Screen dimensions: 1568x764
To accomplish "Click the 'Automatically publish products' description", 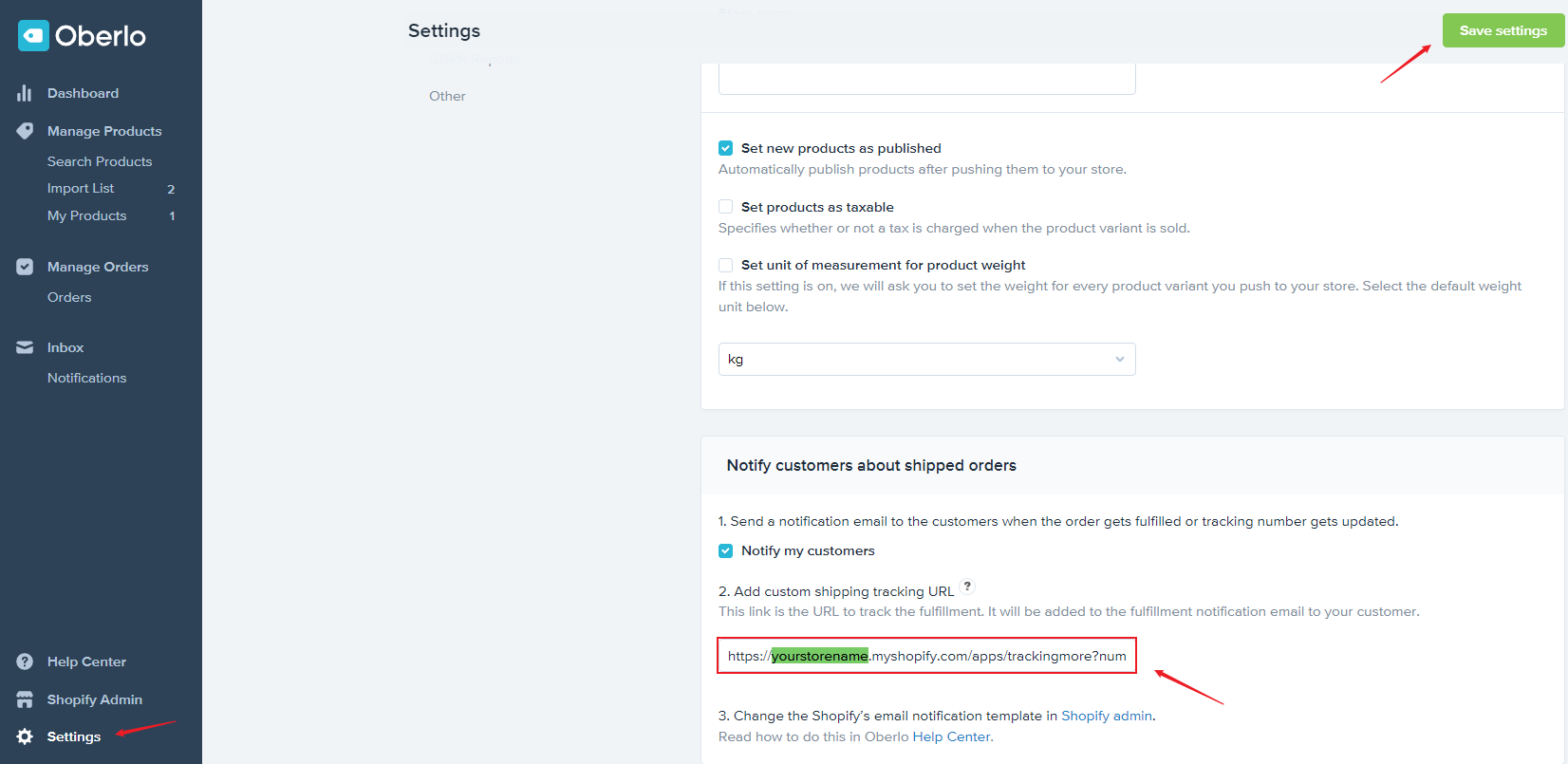I will click(923, 169).
